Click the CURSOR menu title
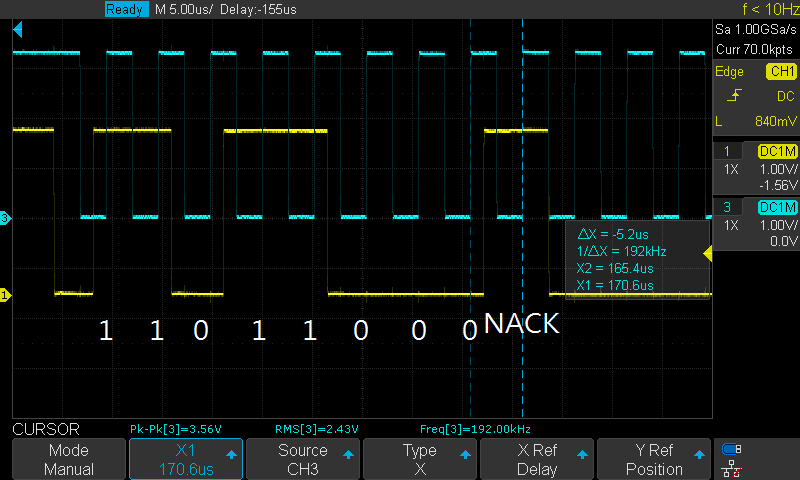 [46, 429]
